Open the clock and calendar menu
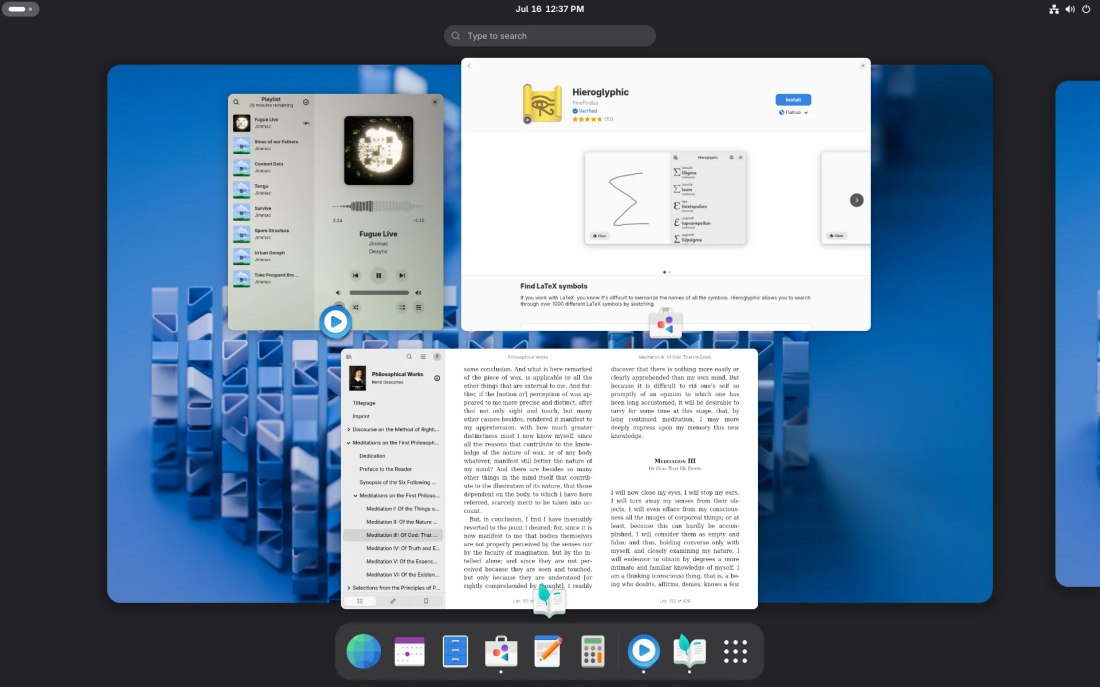Image resolution: width=1100 pixels, height=687 pixels. (550, 9)
